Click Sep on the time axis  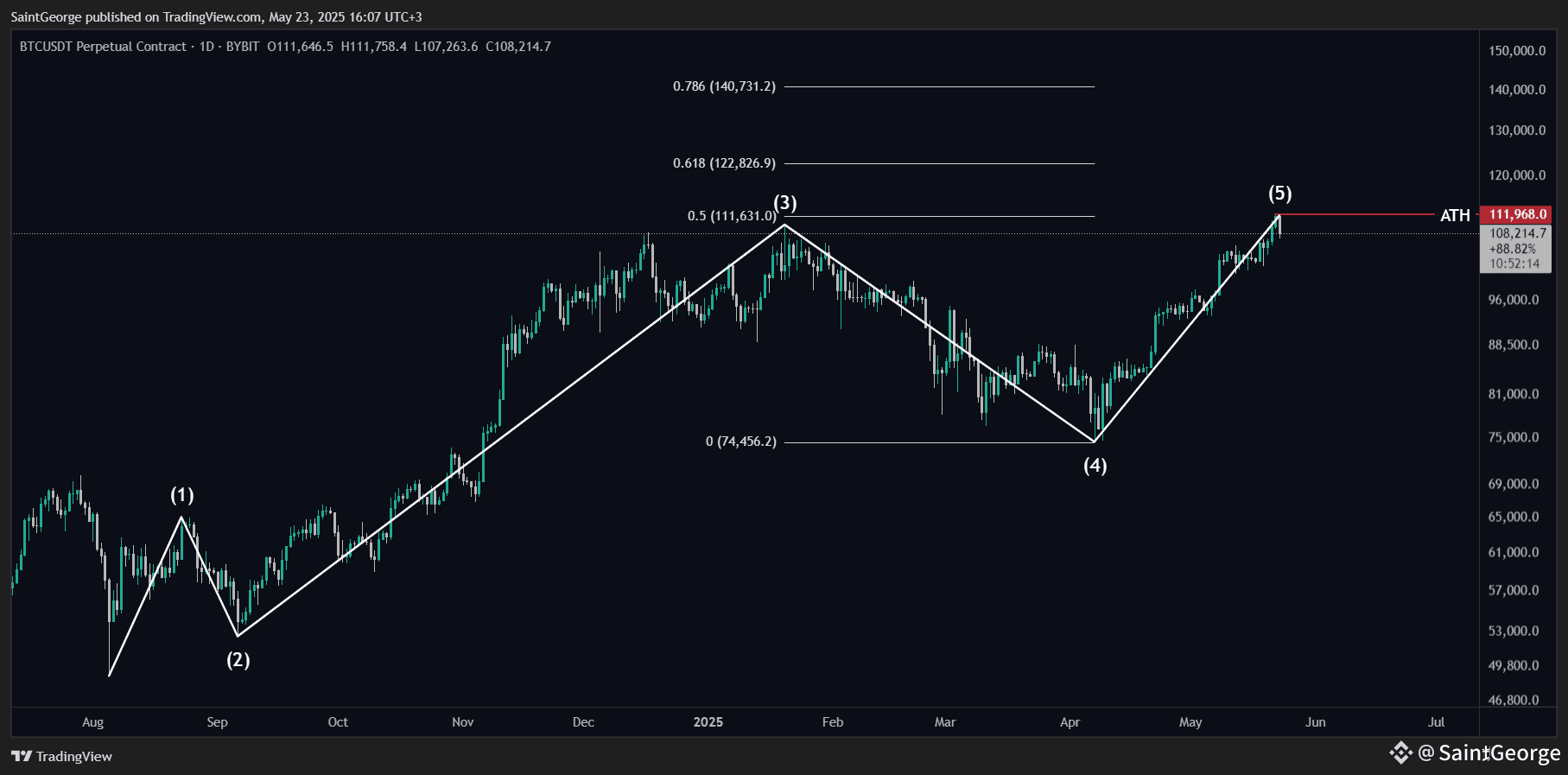[217, 722]
